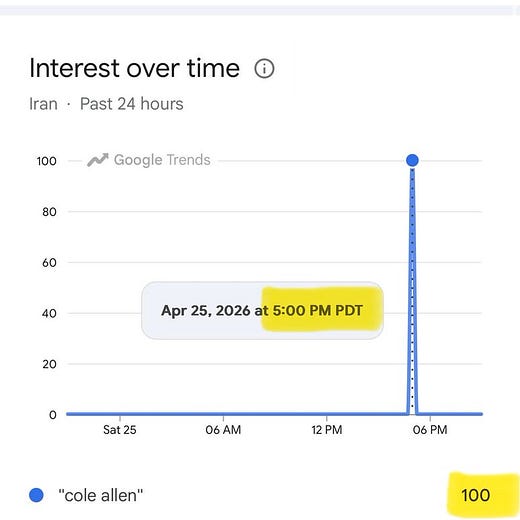Click the 06 AM axis label
This screenshot has height=520, width=520.
click(223, 430)
